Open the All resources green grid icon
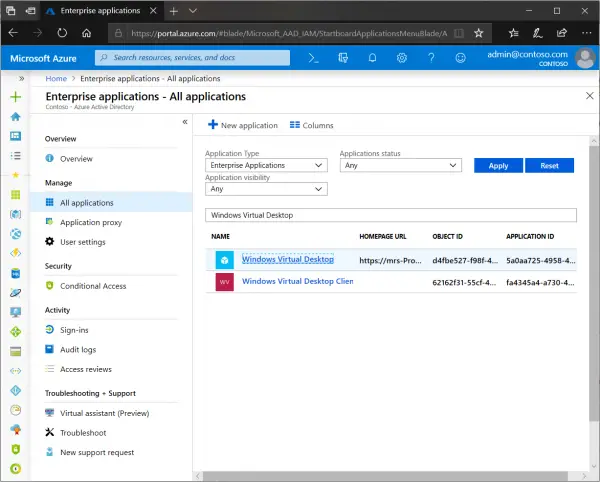 click(16, 195)
